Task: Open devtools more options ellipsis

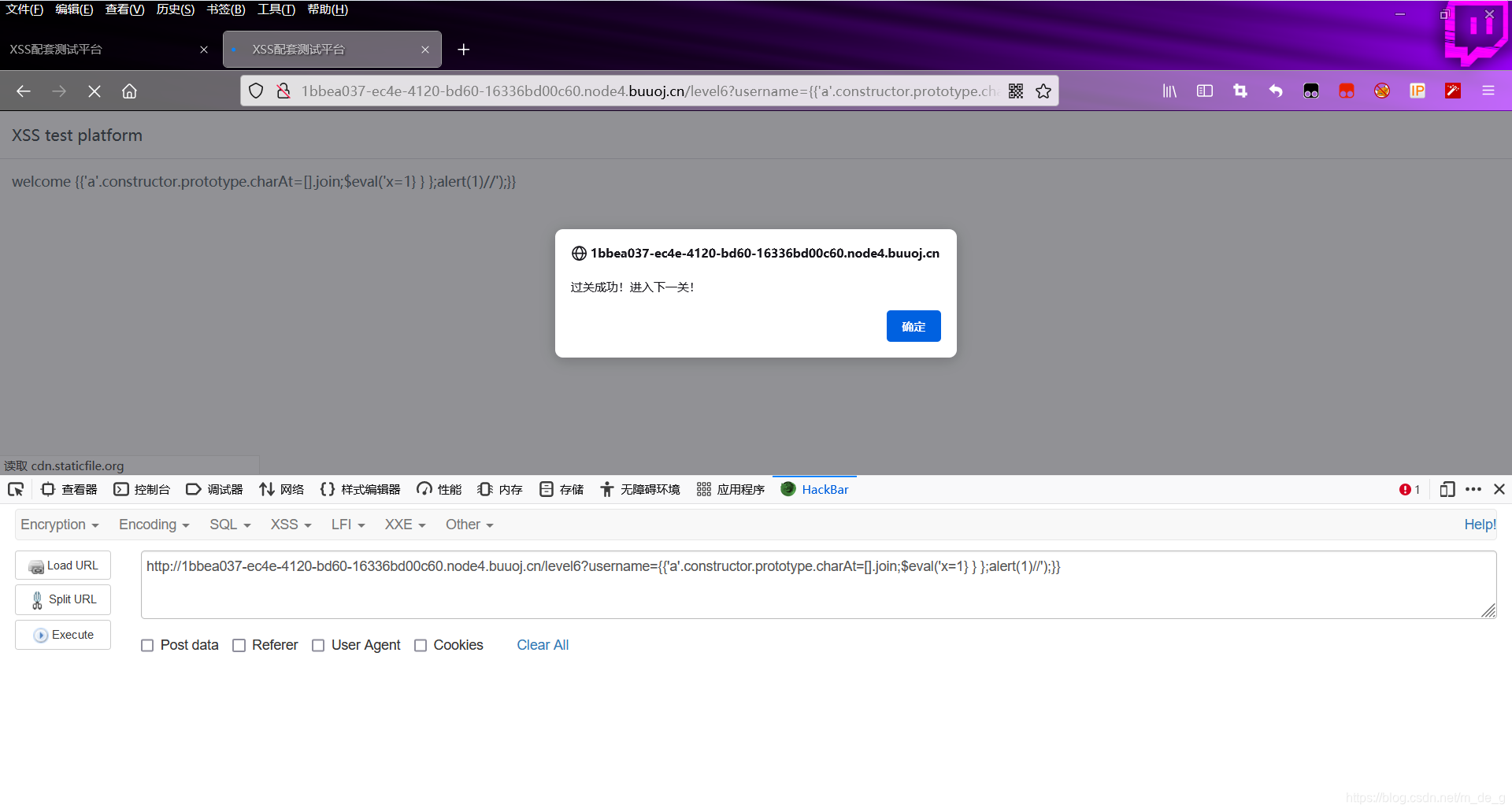Action: coord(1473,490)
